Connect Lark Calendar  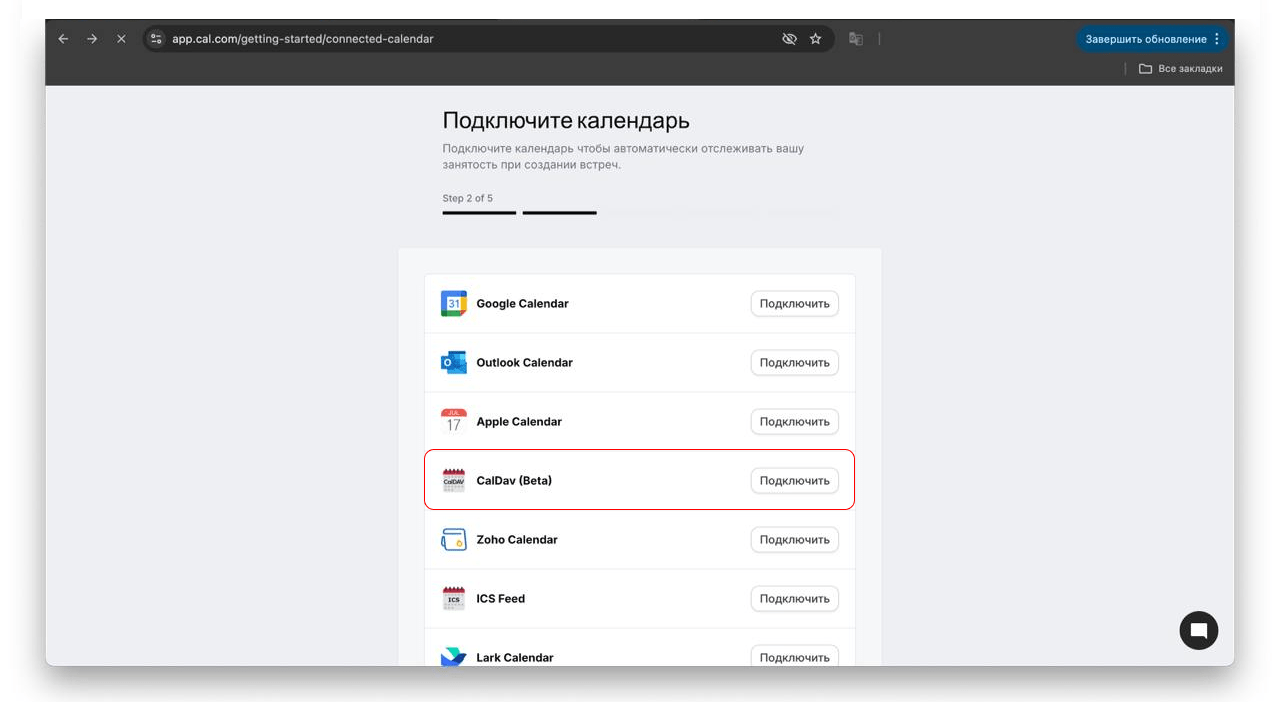(795, 656)
